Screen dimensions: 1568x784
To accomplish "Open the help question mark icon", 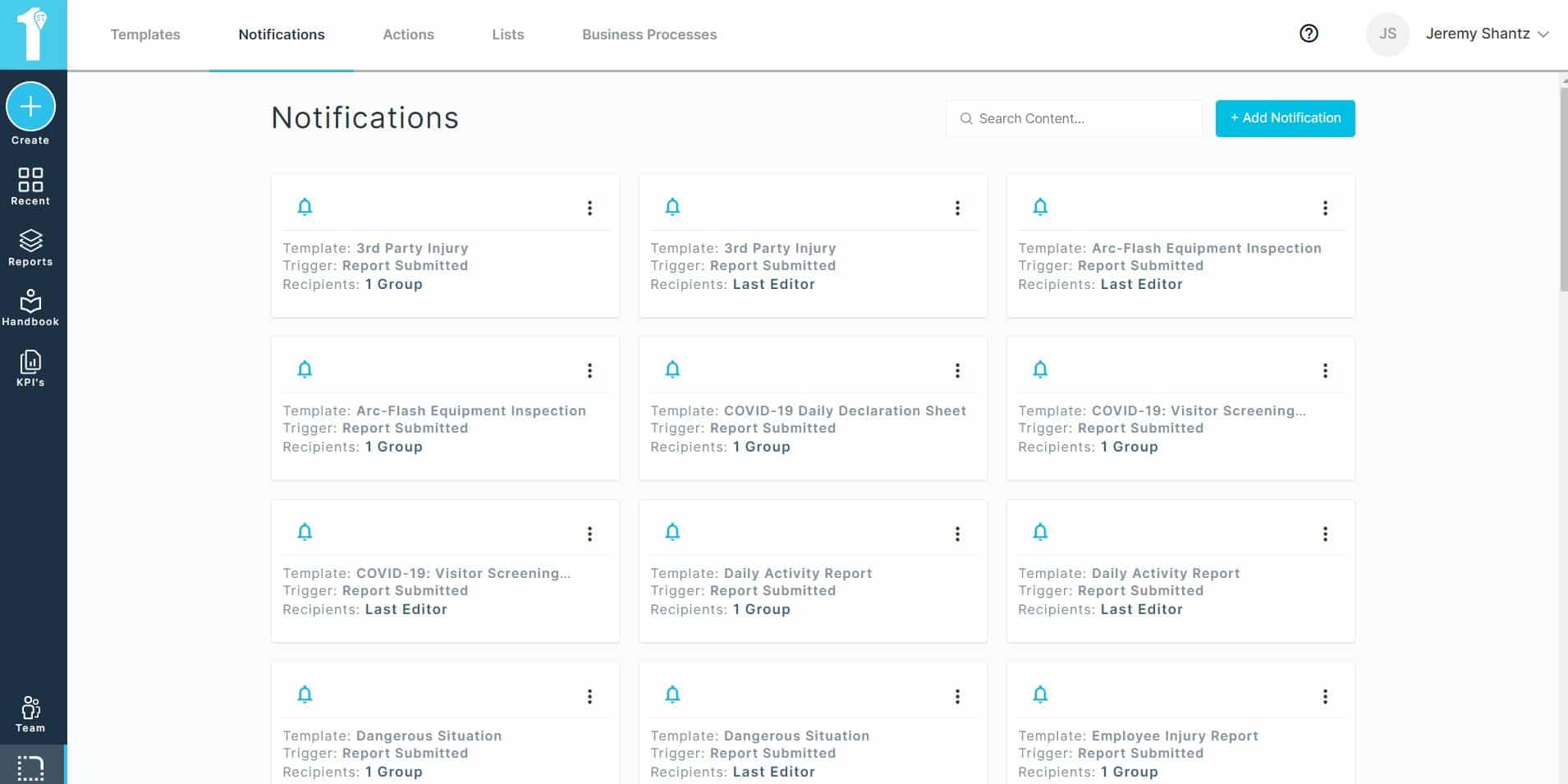I will tap(1309, 34).
